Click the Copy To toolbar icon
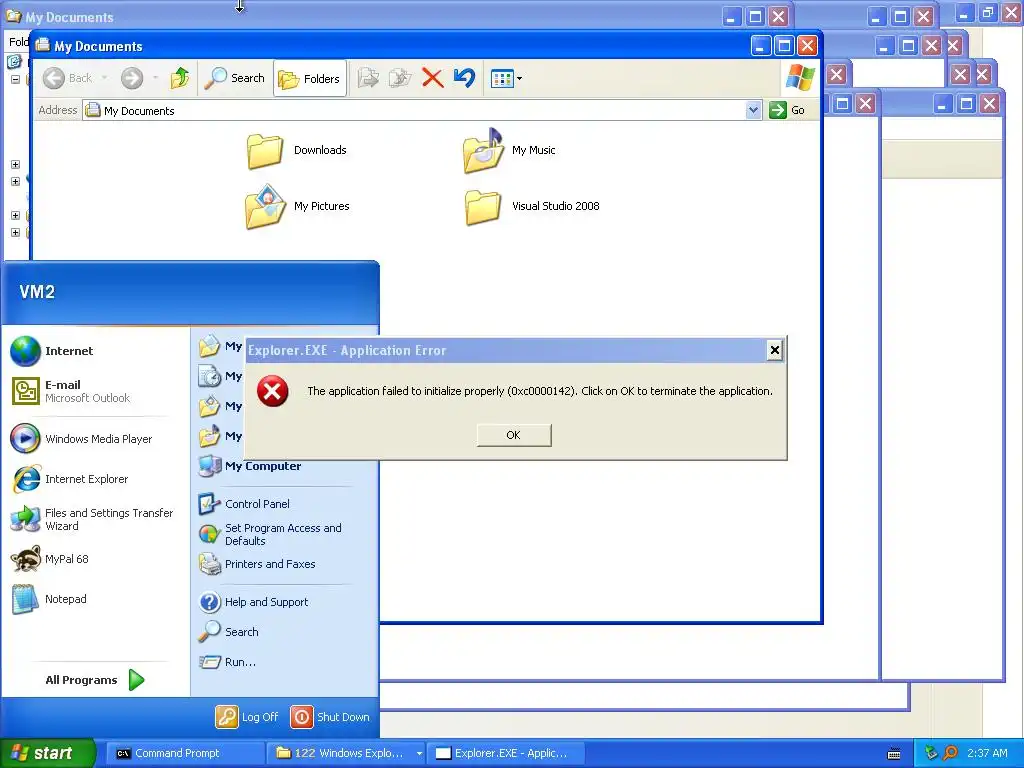This screenshot has height=768, width=1024. point(400,78)
